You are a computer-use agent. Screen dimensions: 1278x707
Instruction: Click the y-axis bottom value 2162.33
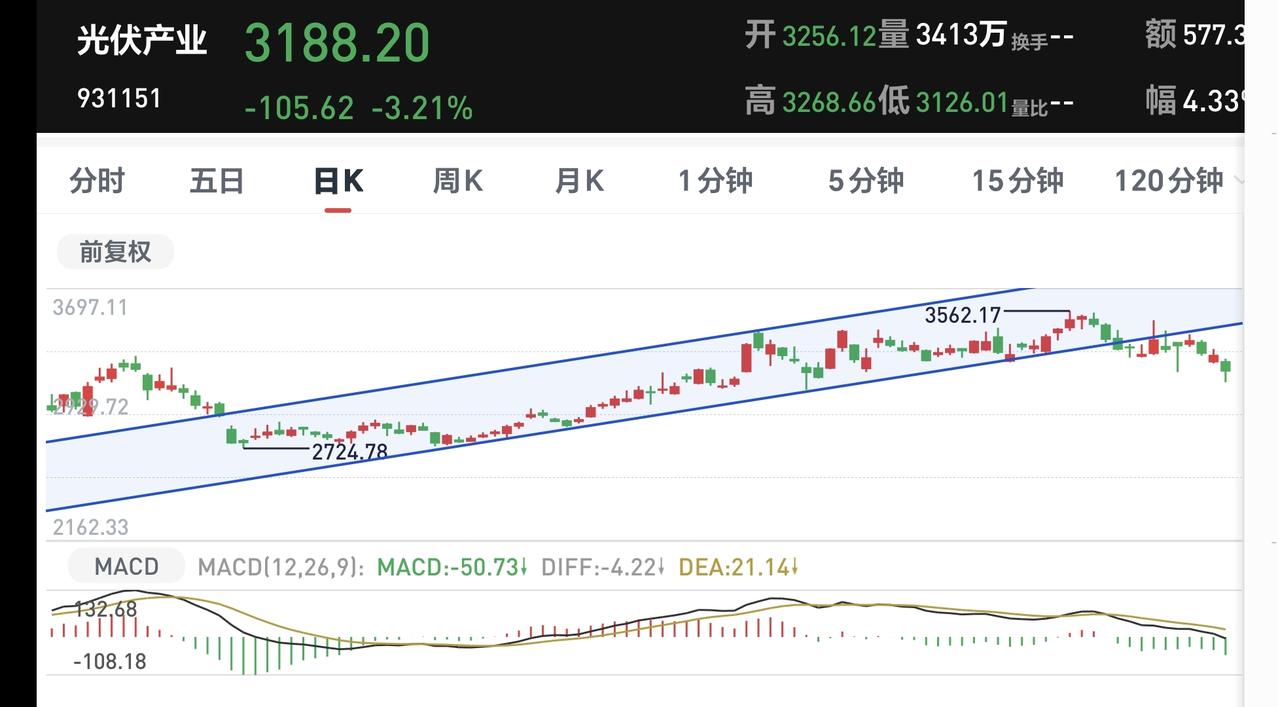90,527
